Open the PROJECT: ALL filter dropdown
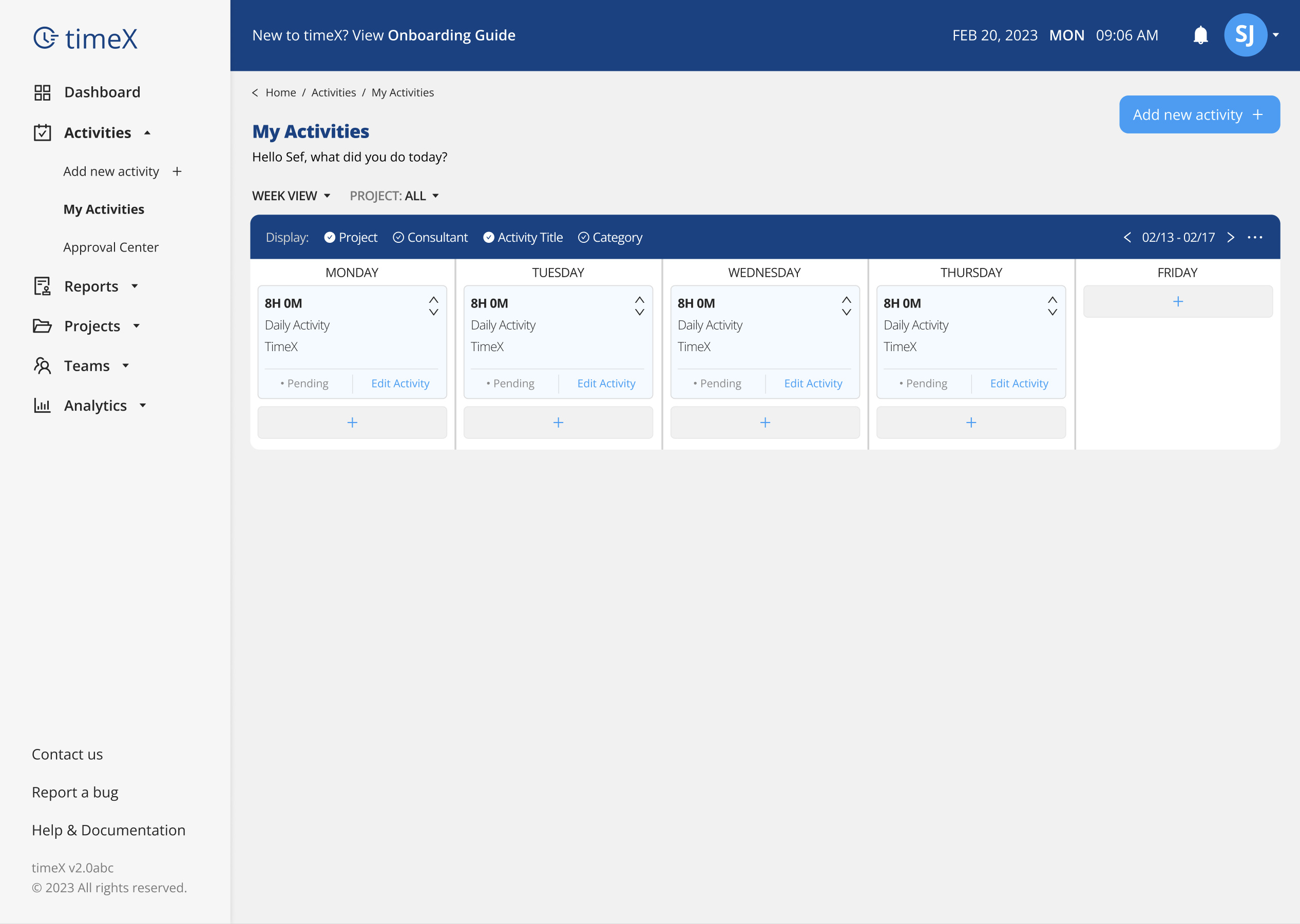 [x=394, y=196]
